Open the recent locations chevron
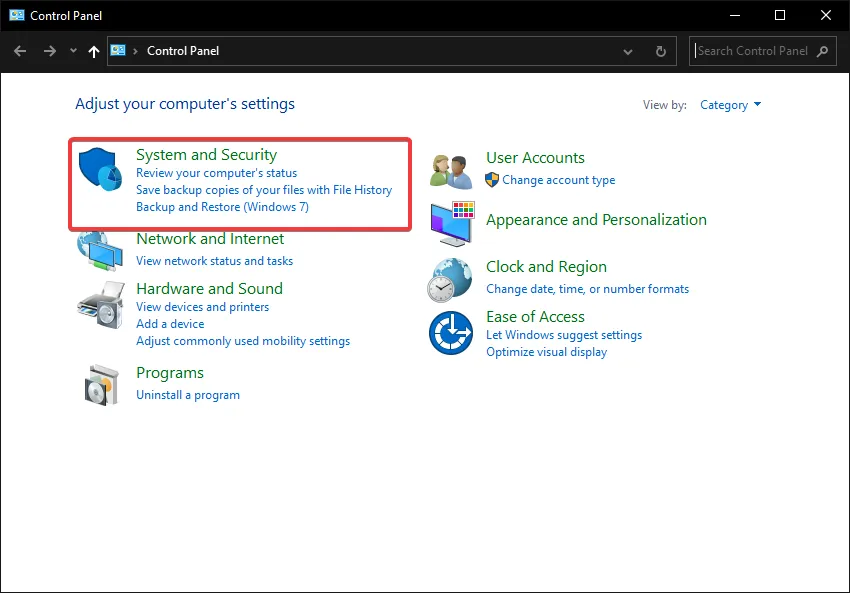850x593 pixels. click(x=73, y=51)
